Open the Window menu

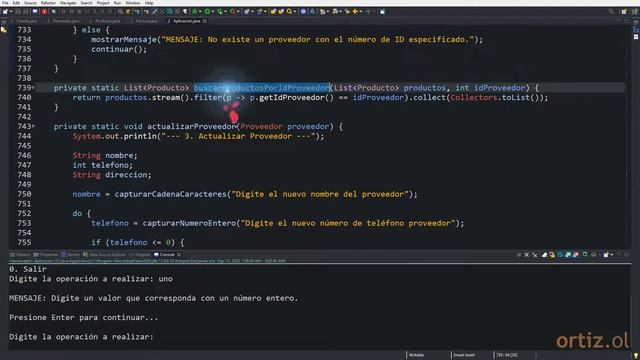(x=133, y=3)
